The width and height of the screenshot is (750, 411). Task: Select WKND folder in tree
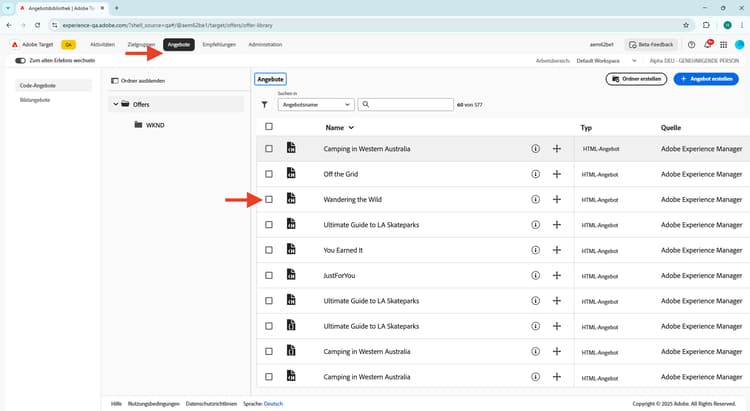point(155,125)
